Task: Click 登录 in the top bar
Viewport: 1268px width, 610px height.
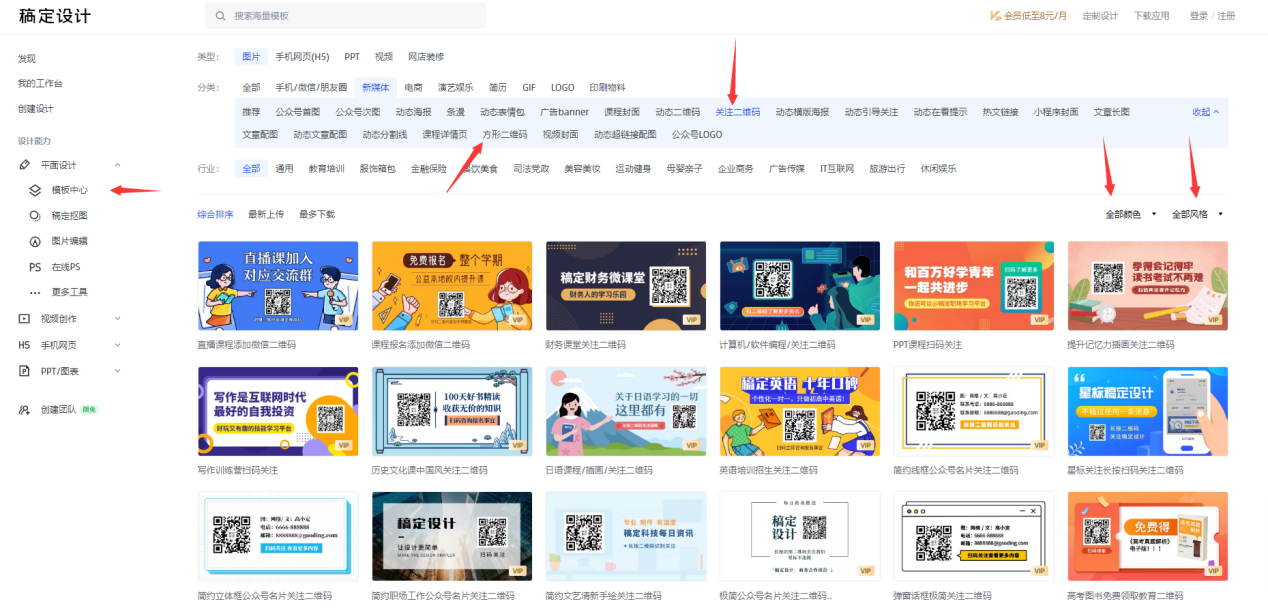Action: (1198, 16)
